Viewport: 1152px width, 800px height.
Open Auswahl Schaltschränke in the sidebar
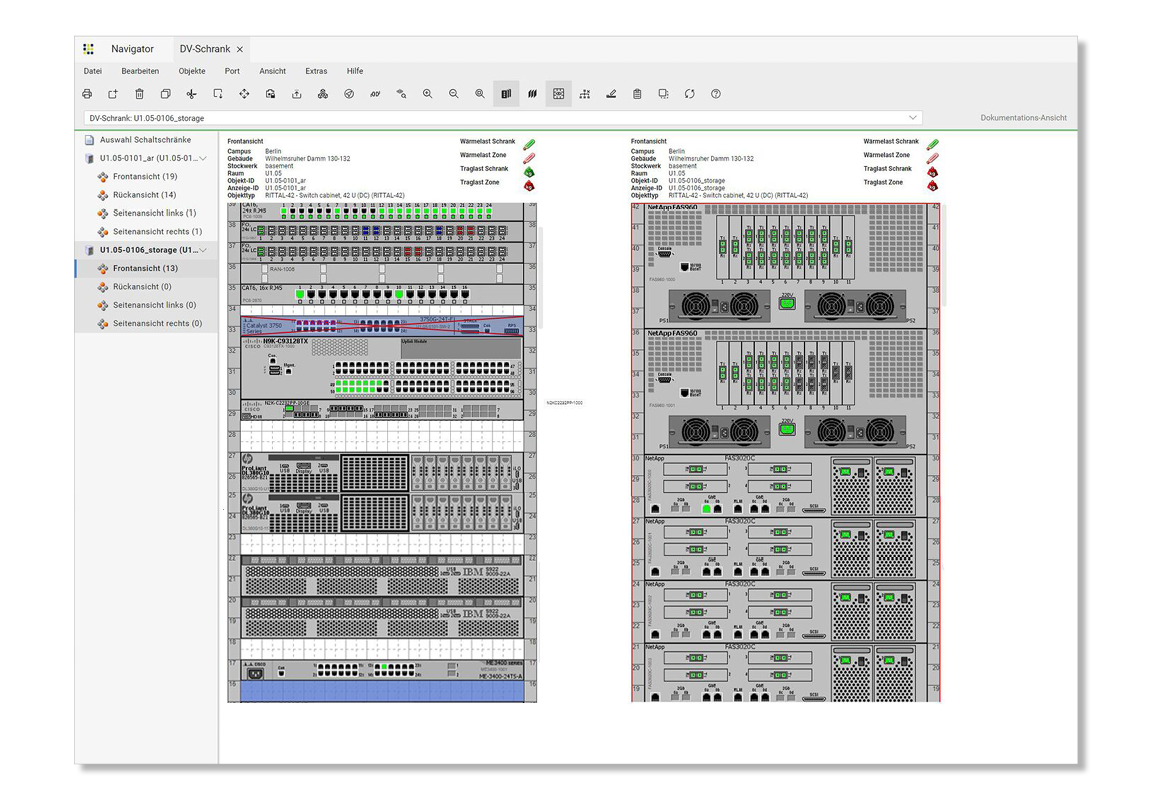pyautogui.click(x=145, y=140)
